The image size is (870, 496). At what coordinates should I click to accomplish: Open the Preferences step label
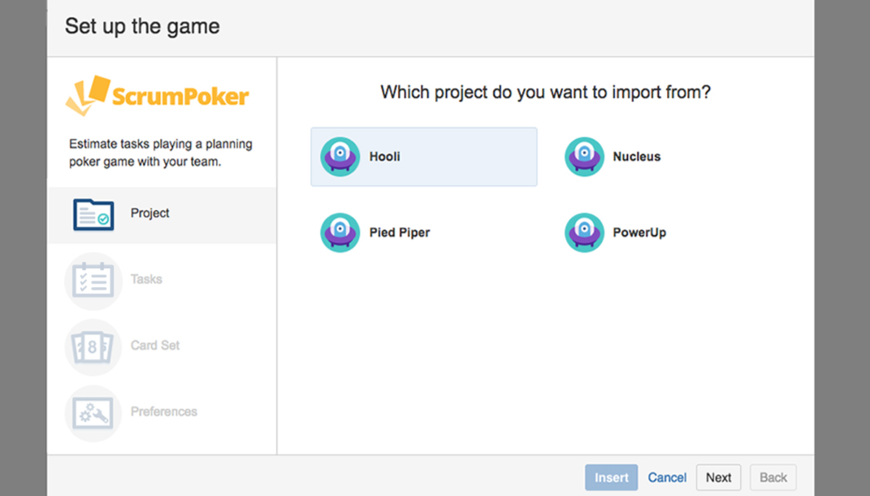point(164,412)
